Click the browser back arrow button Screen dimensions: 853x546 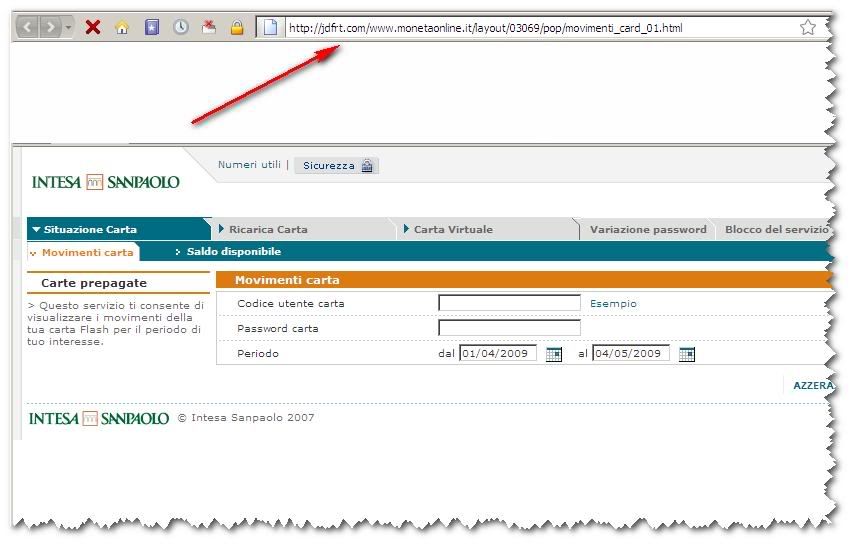[26, 27]
